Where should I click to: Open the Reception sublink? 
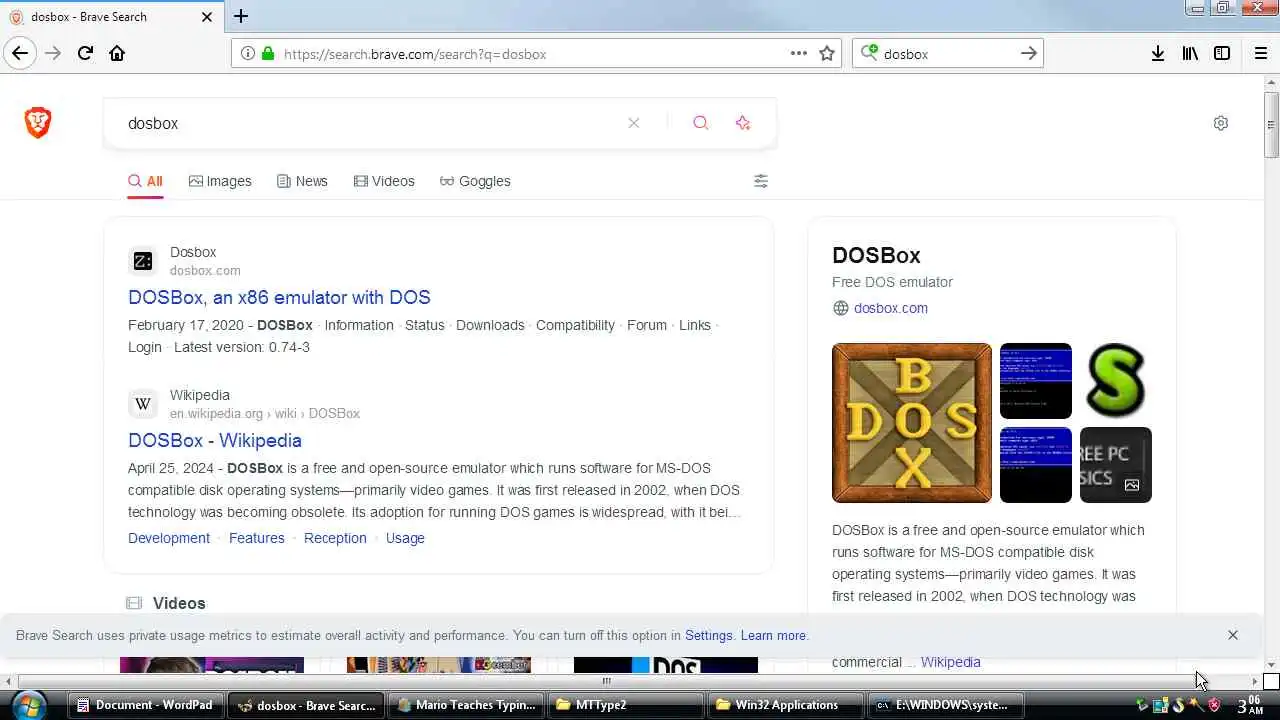335,538
